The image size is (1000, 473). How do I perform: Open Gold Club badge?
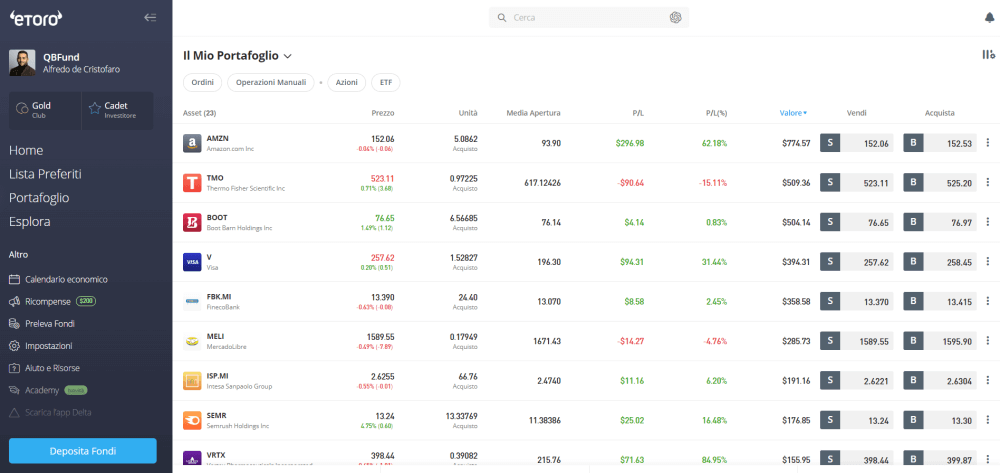point(45,110)
